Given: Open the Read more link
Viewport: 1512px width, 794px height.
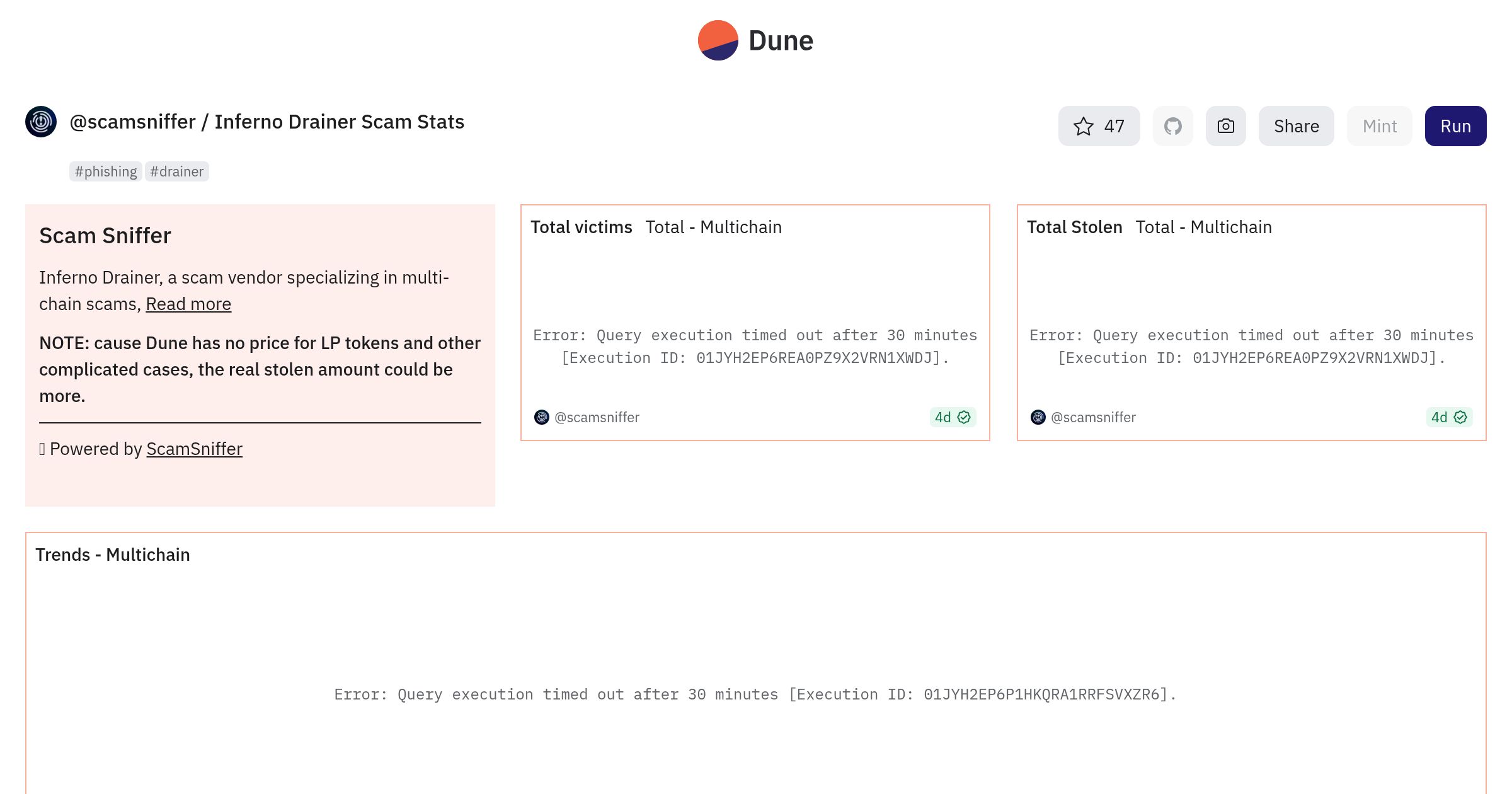Looking at the screenshot, I should pos(188,304).
